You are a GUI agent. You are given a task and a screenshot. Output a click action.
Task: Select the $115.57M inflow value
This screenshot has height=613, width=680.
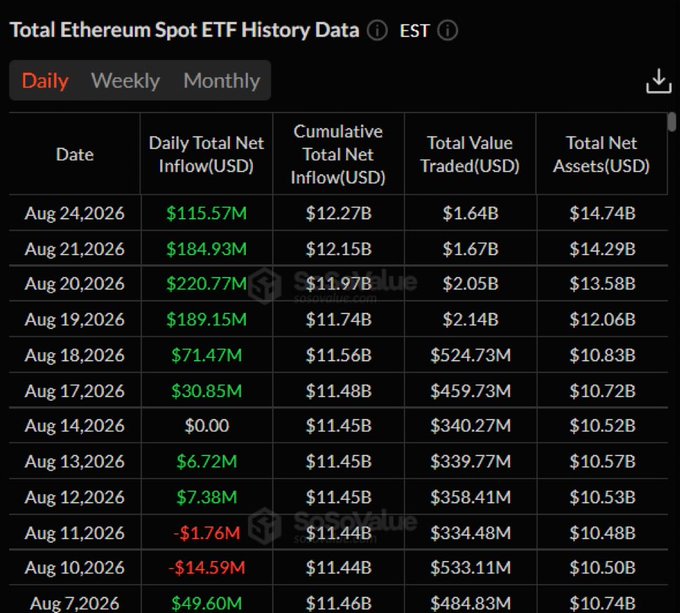click(x=206, y=213)
